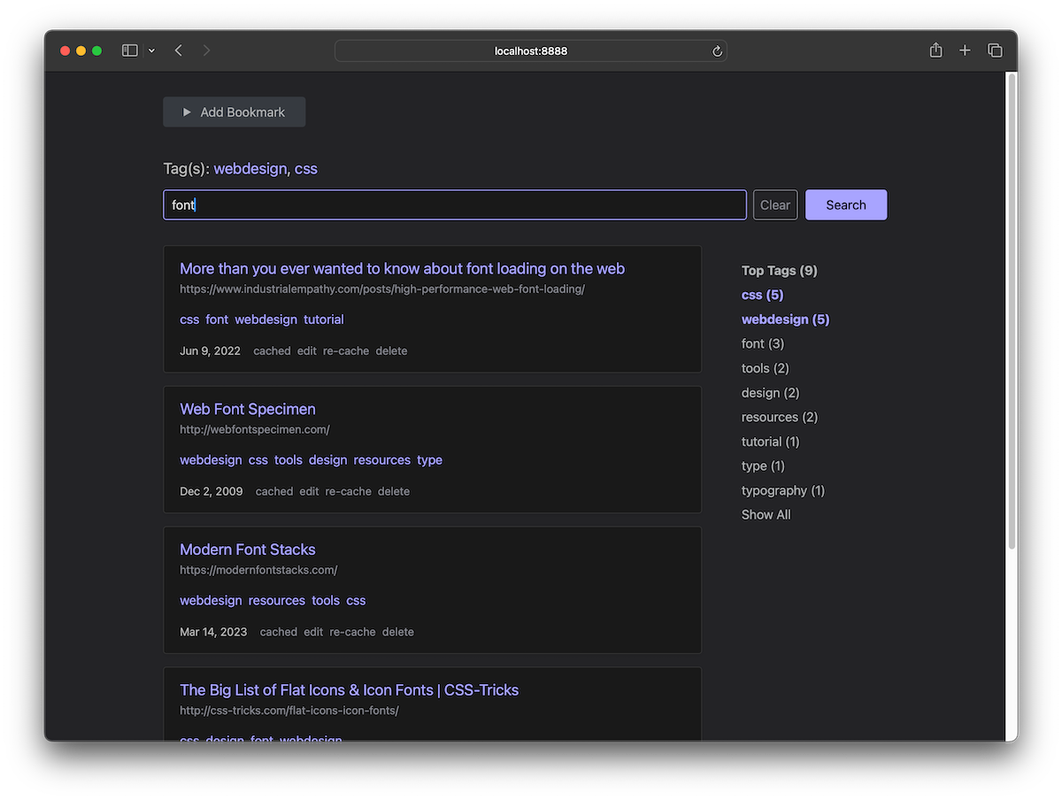This screenshot has width=1062, height=800.
Task: Click the page's vertical scrollbar
Action: pos(1012,312)
